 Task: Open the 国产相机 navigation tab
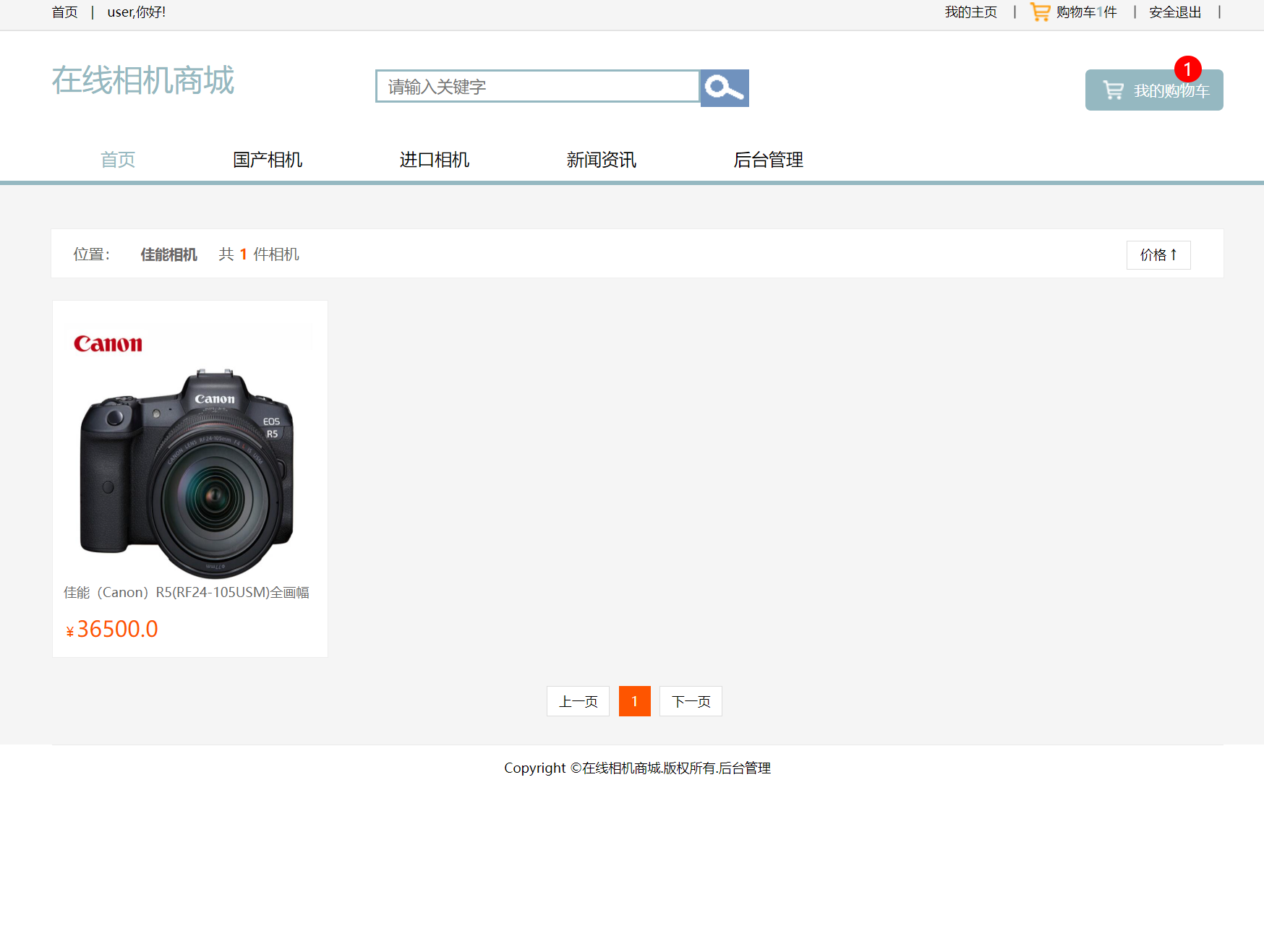pyautogui.click(x=266, y=160)
